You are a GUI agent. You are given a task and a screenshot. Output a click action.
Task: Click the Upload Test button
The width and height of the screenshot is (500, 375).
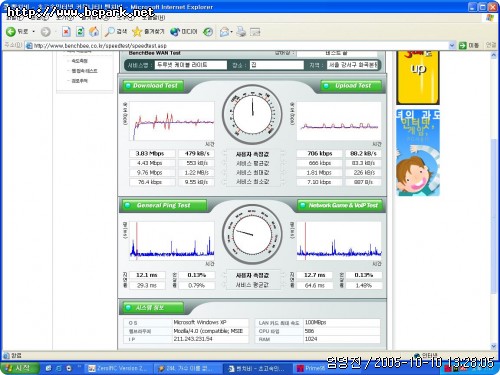(x=351, y=86)
